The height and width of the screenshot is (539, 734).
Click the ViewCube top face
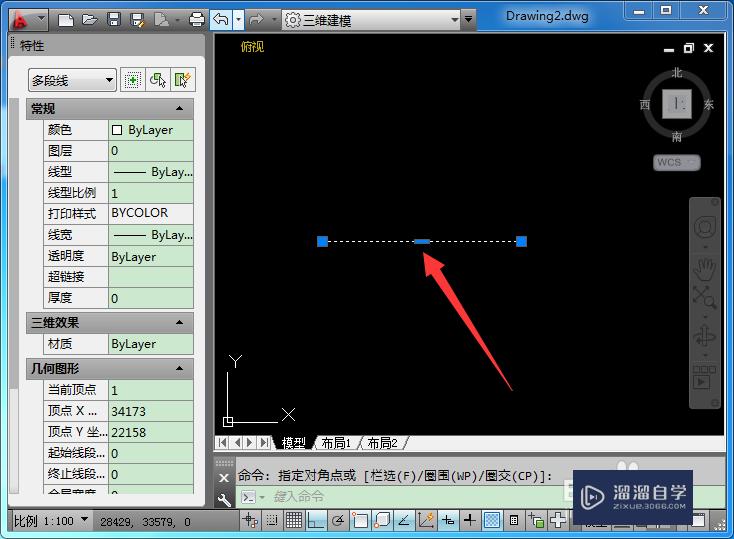677,104
